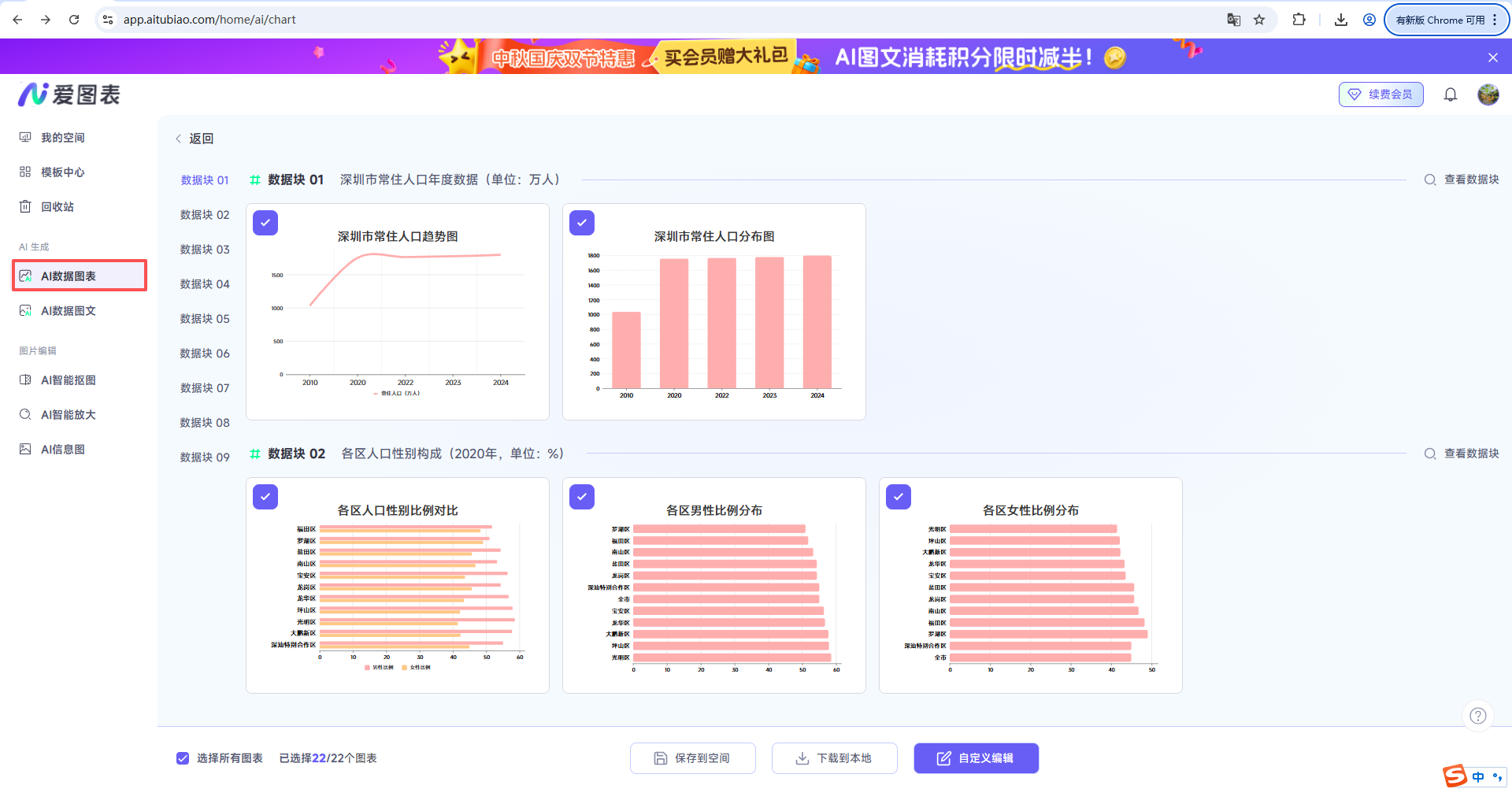The height and width of the screenshot is (789, 1512).
Task: Toggle 选择所有图表 checkbox
Action: point(183,758)
